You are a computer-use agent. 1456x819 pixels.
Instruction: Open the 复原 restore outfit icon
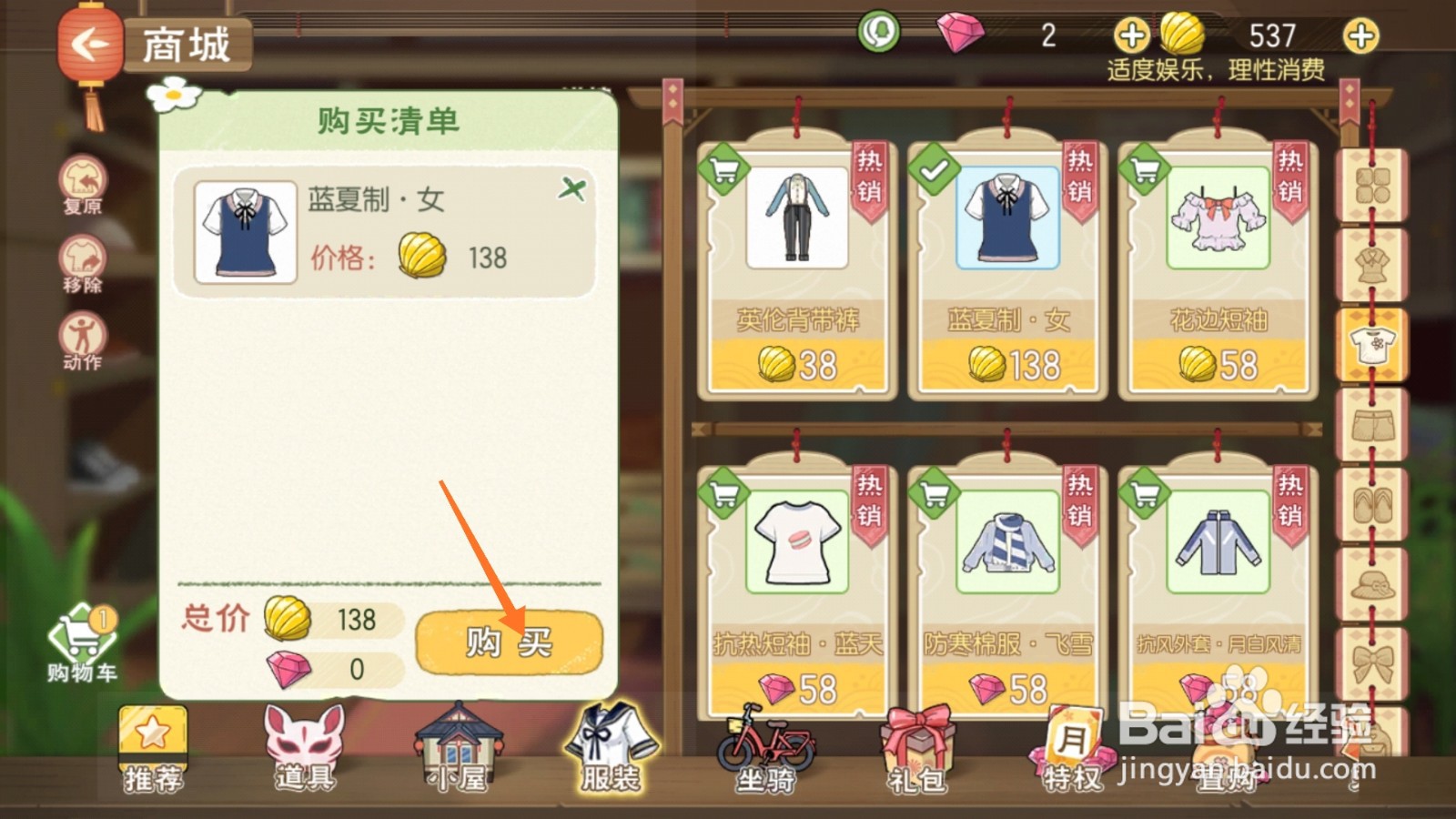click(x=83, y=185)
